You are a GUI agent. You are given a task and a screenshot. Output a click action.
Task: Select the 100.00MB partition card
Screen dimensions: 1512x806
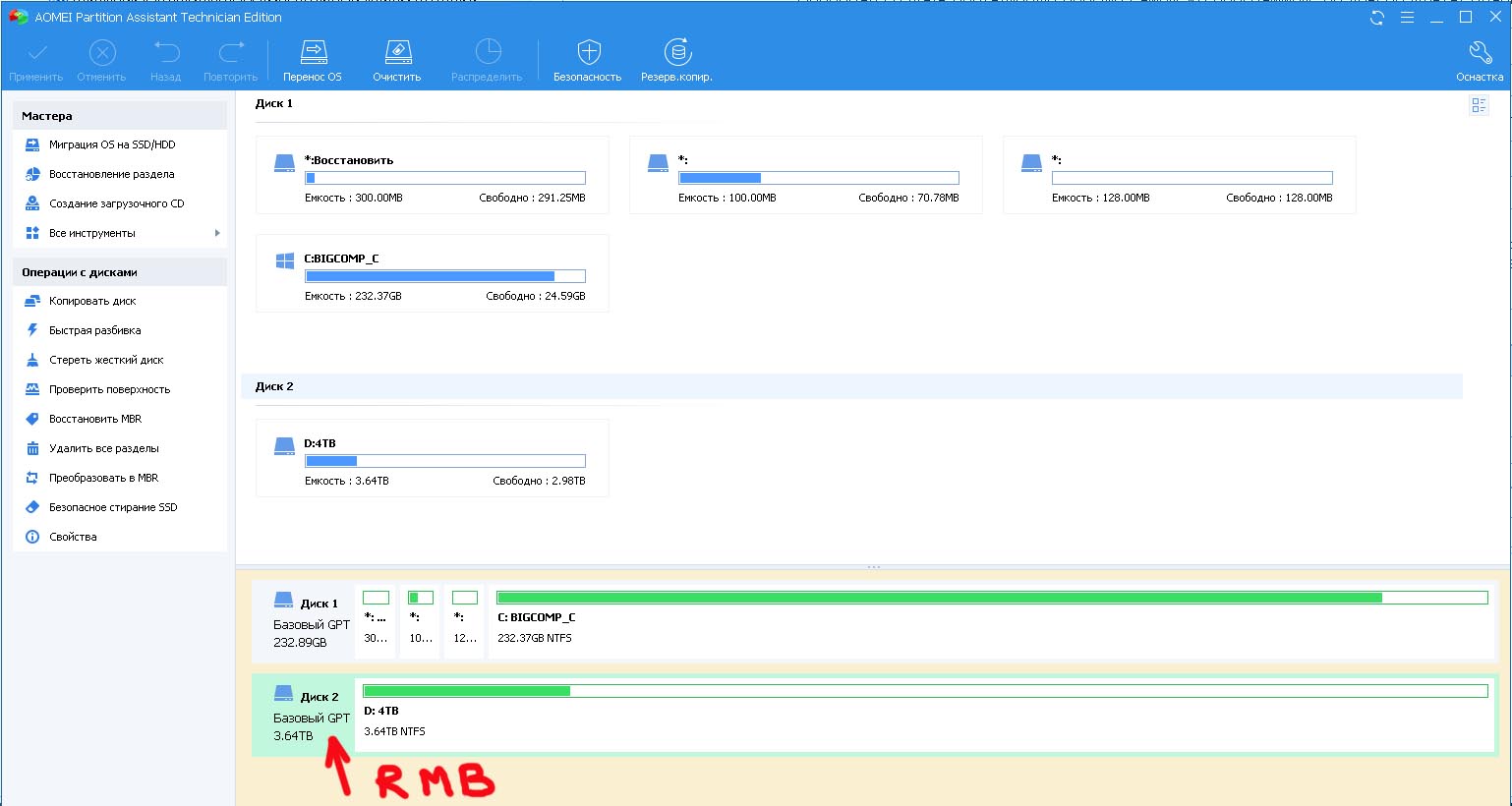point(806,175)
